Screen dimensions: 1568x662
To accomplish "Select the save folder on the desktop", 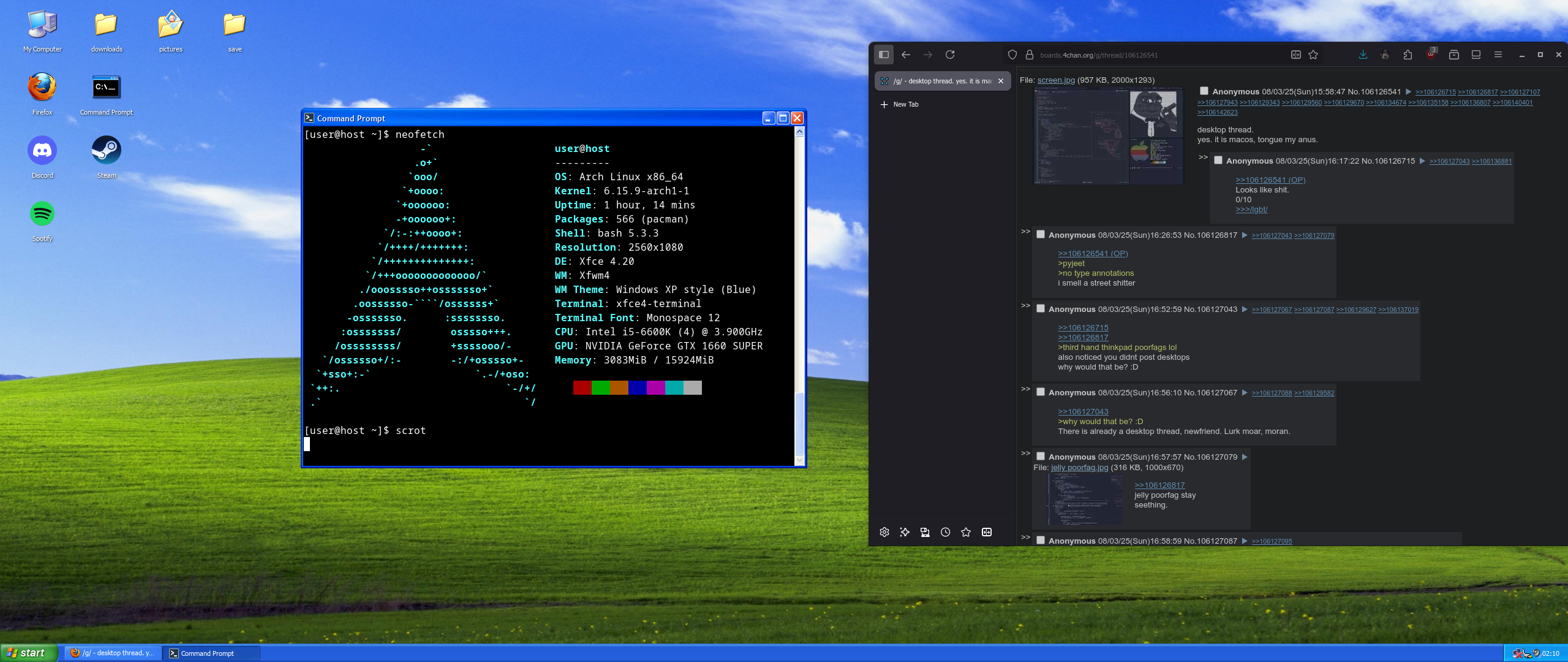I will pyautogui.click(x=235, y=31).
